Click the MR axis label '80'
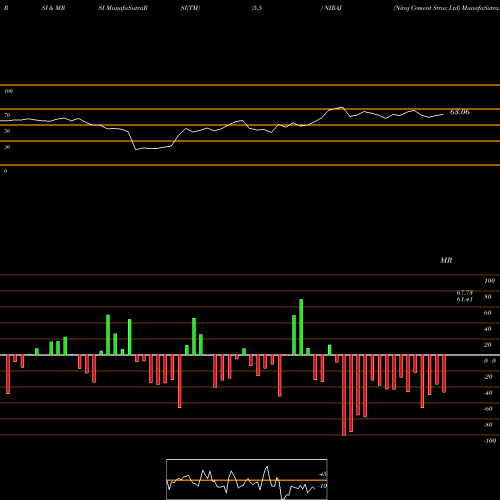500x500 pixels. pyautogui.click(x=488, y=297)
